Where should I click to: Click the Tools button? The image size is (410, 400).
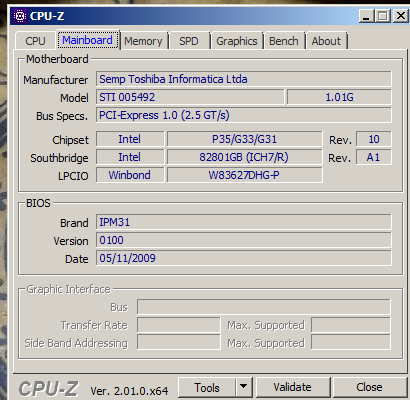point(207,387)
